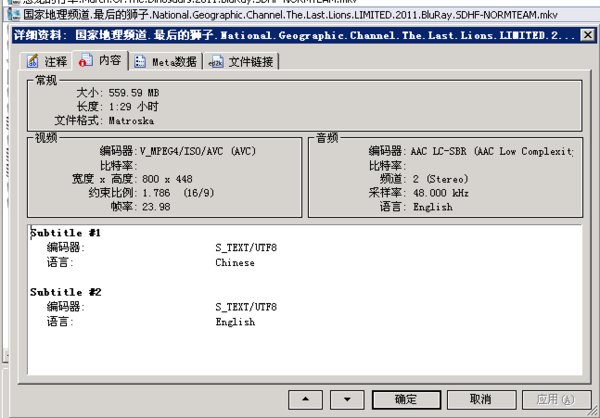Click the dialog title bar text
The image size is (600, 418).
[294, 35]
